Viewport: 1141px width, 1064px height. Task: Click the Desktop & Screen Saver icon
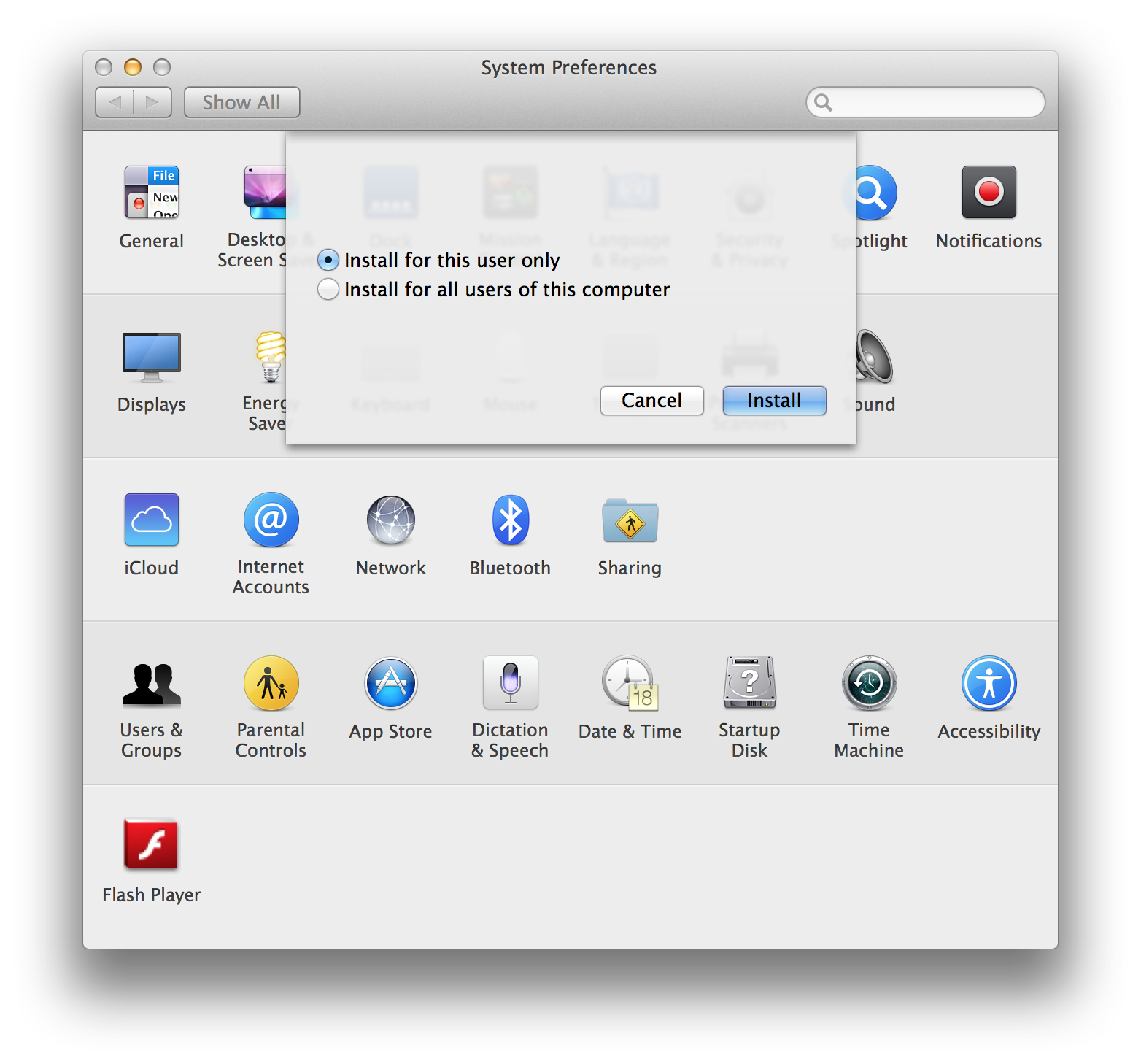[265, 193]
